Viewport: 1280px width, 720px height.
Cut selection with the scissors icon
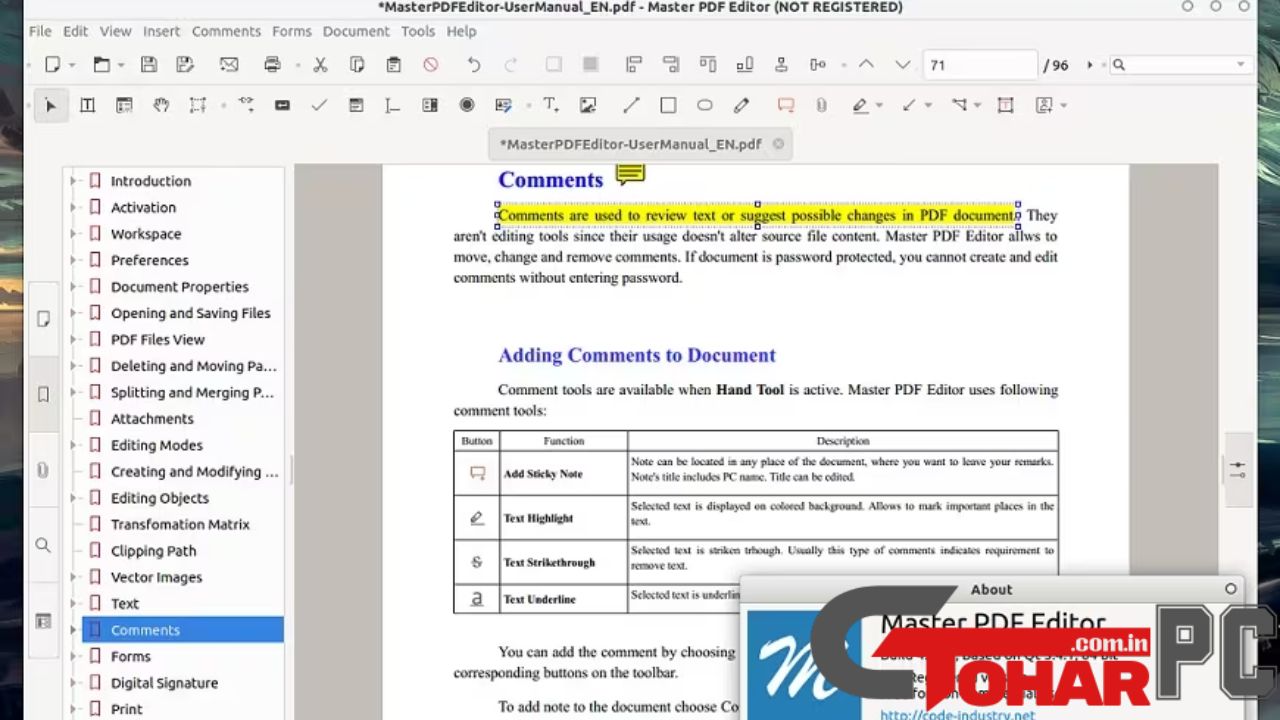[320, 65]
